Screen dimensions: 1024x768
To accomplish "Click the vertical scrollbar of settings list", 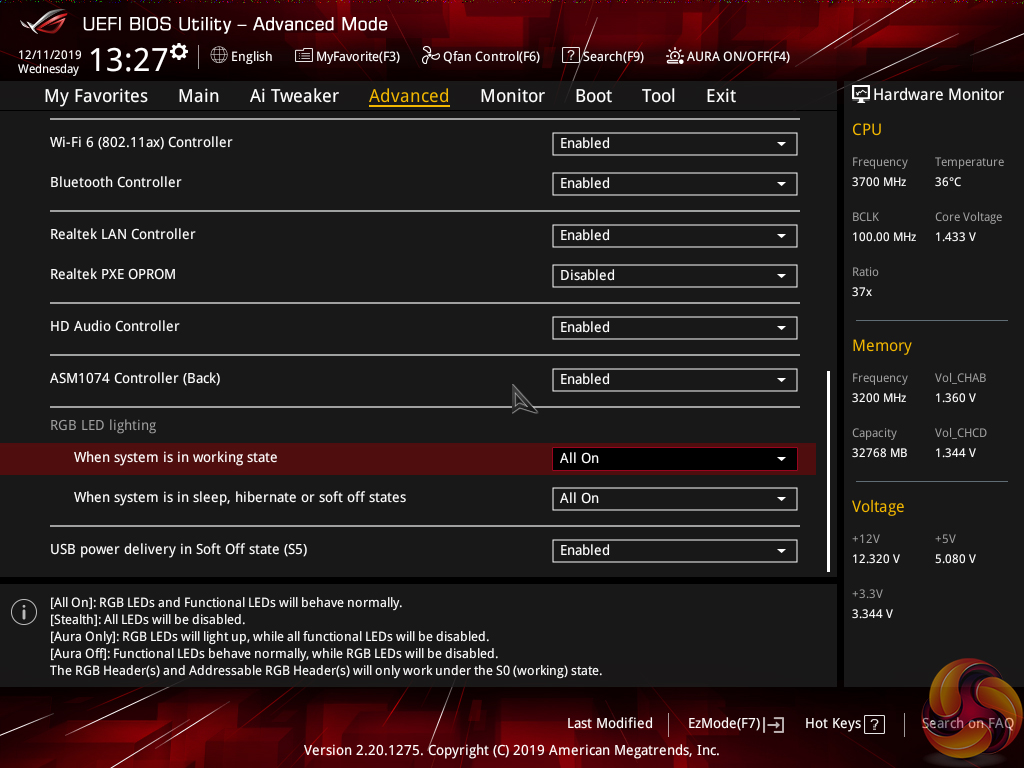I will tap(828, 470).
